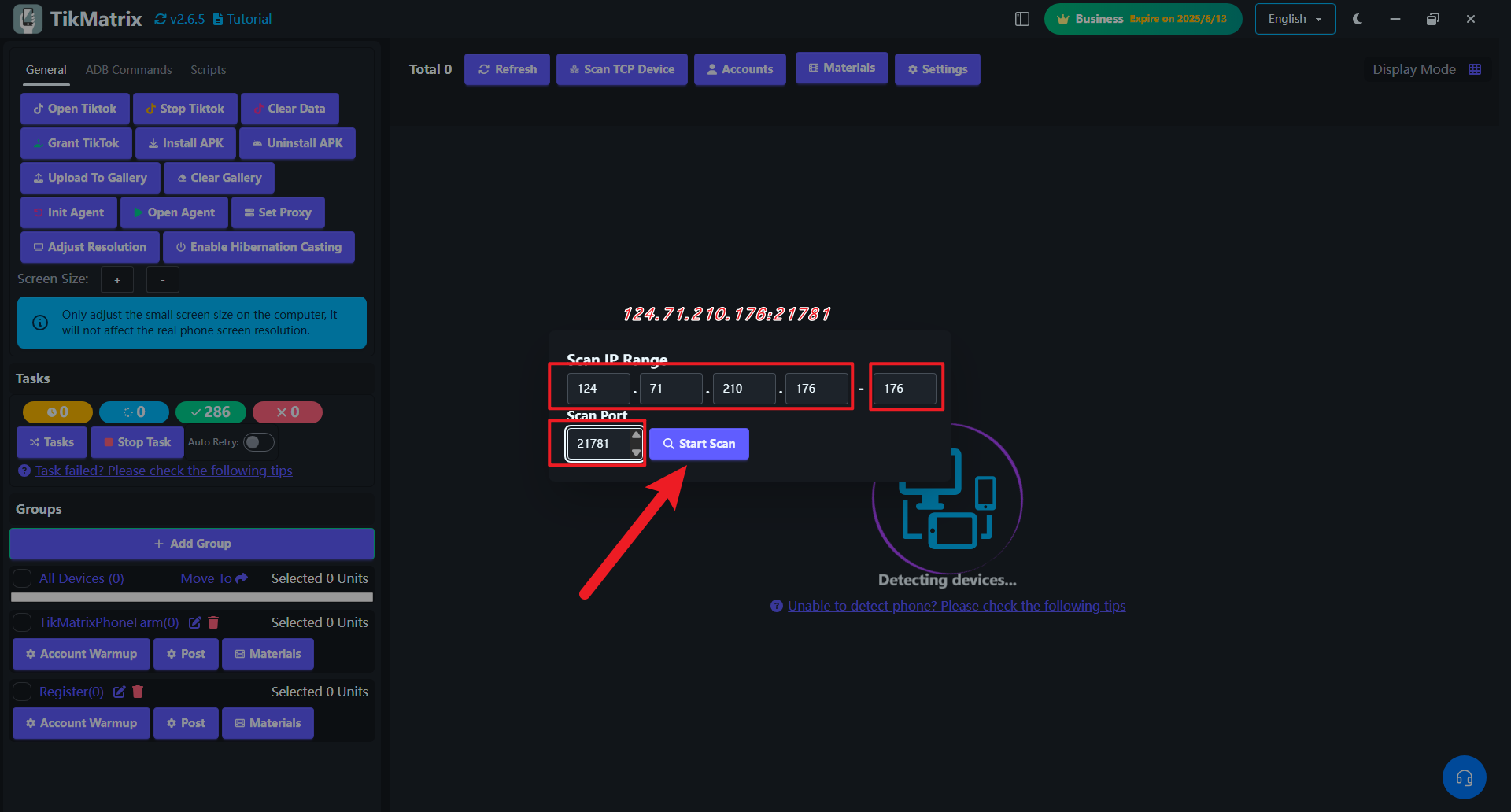Toggle Display Mode grid icon
Image resolution: width=1511 pixels, height=812 pixels.
pyautogui.click(x=1475, y=69)
